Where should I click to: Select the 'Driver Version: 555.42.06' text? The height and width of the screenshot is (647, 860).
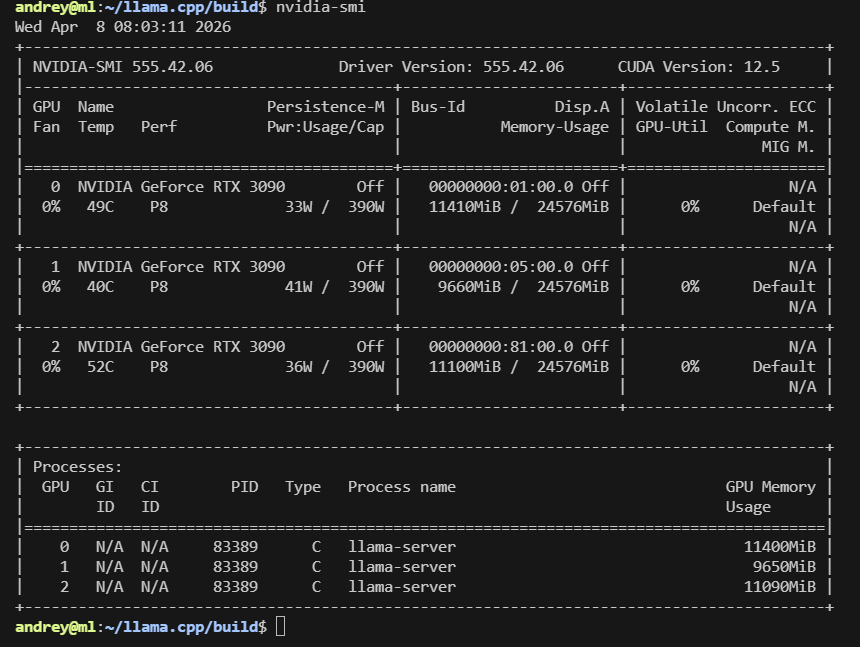pyautogui.click(x=451, y=67)
